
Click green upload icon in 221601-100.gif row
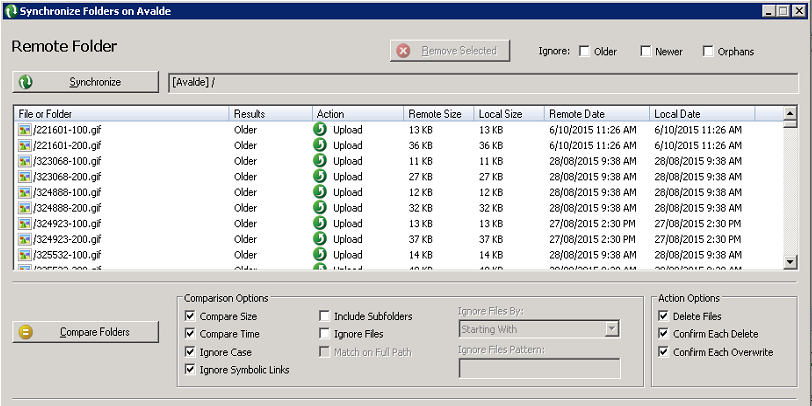click(320, 129)
